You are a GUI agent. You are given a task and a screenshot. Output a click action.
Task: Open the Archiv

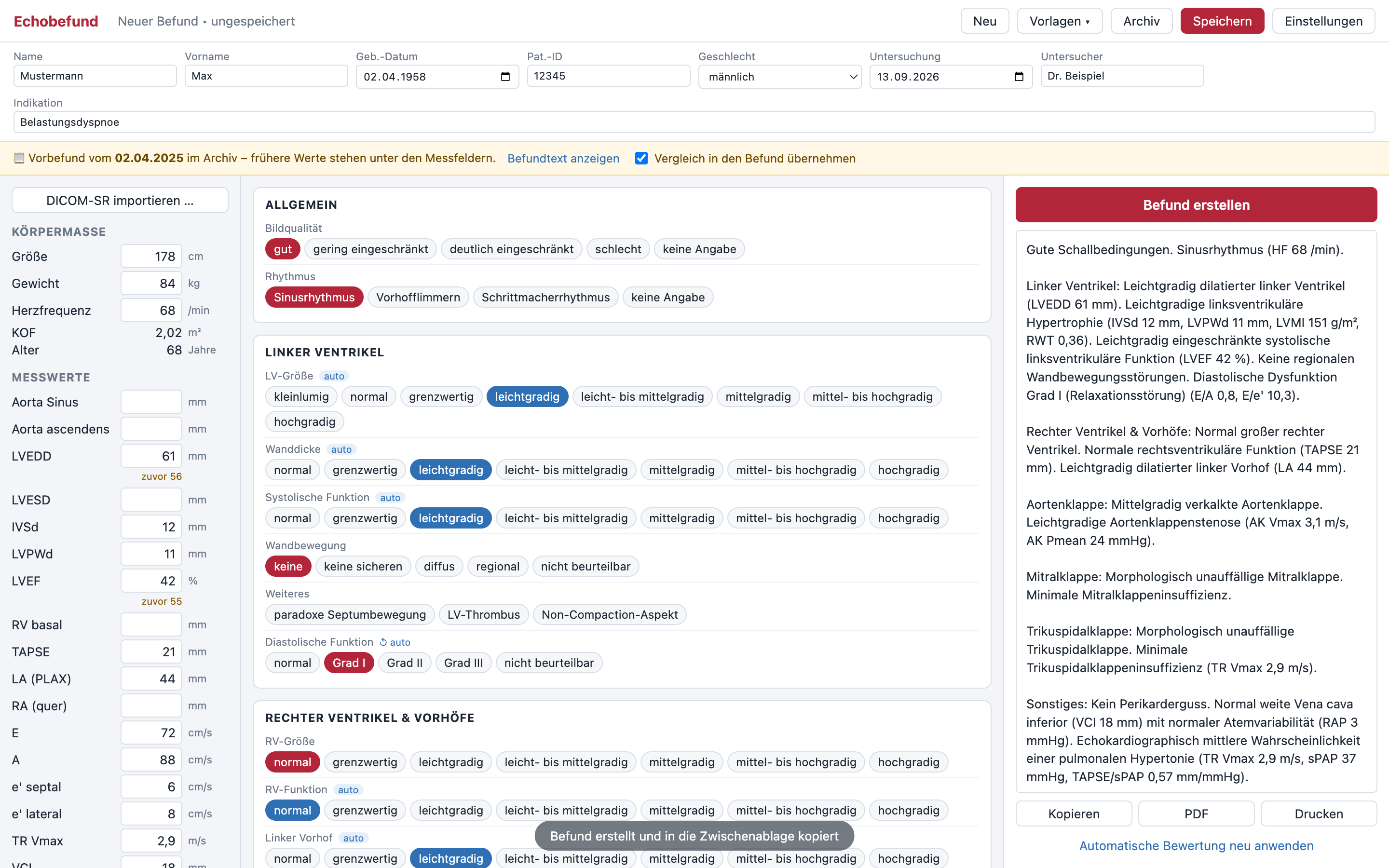pos(1141,21)
